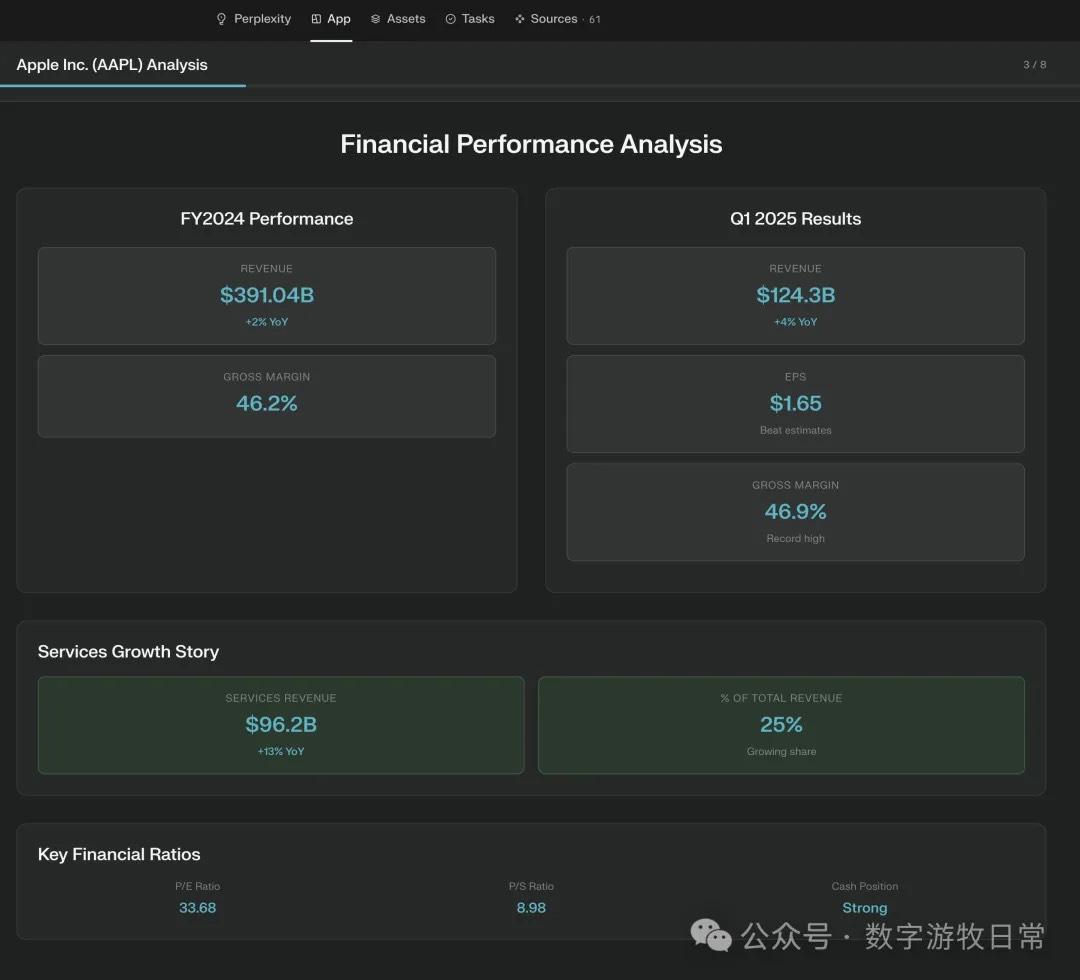
Task: Click the P/E Ratio value 33.68
Action: (197, 908)
